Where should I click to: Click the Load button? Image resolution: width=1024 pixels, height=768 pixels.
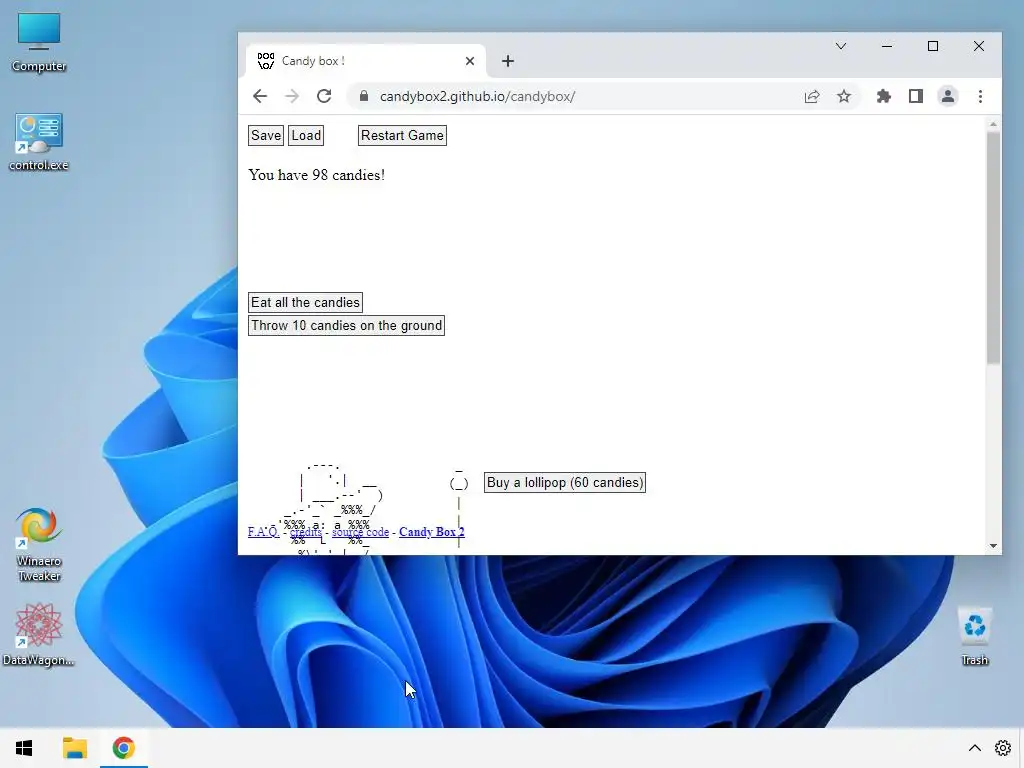[306, 136]
